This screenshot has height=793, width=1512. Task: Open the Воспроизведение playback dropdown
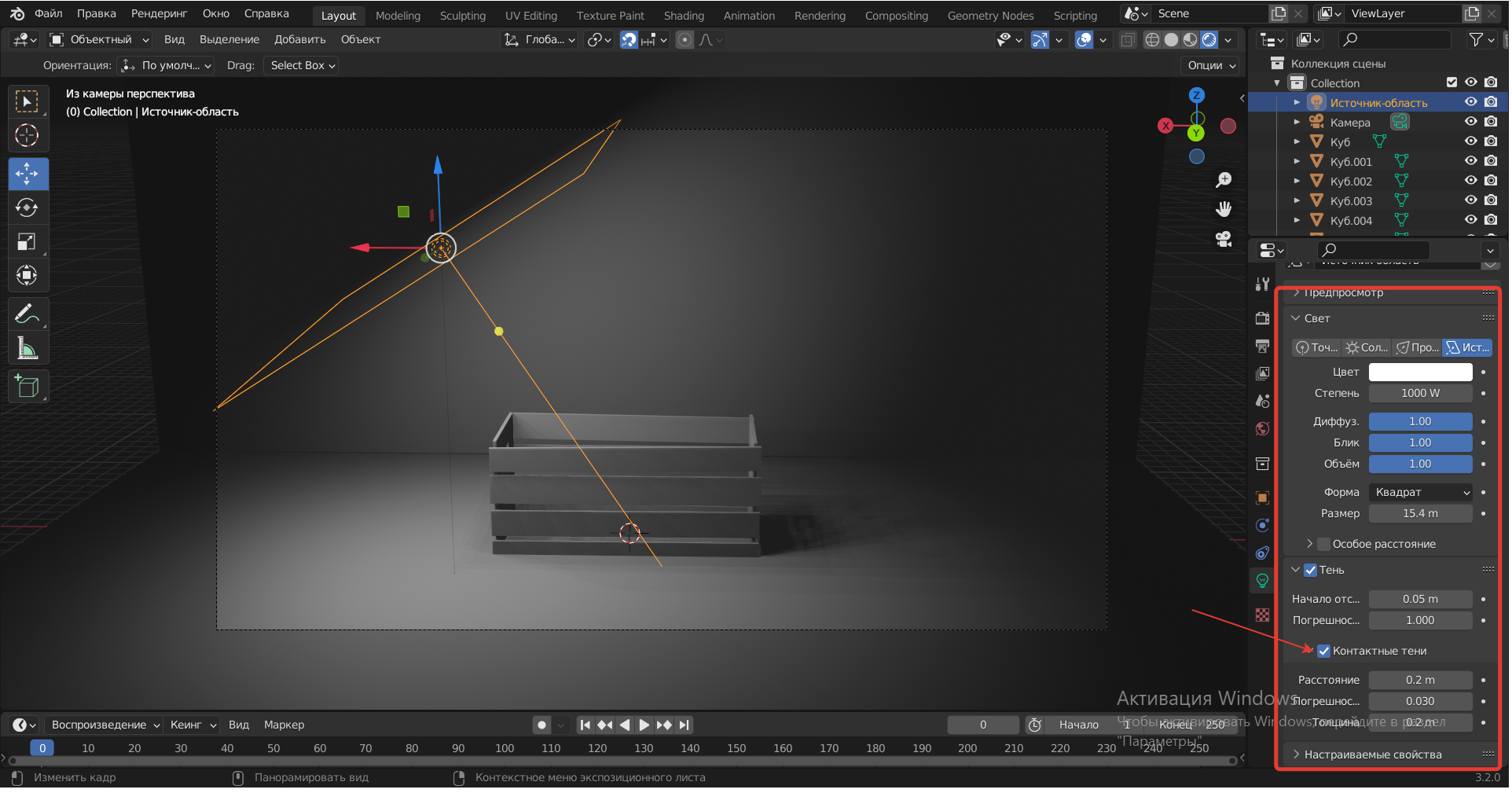coord(104,725)
